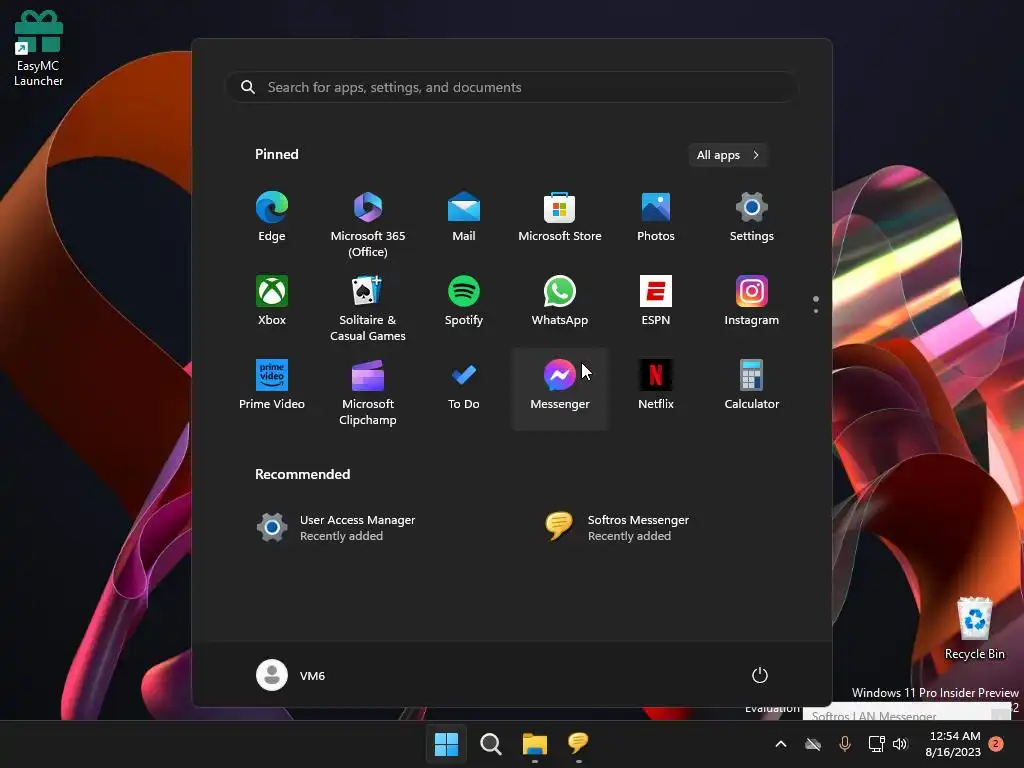Launch Spotify from pinned apps
This screenshot has height=768, width=1024.
(464, 301)
